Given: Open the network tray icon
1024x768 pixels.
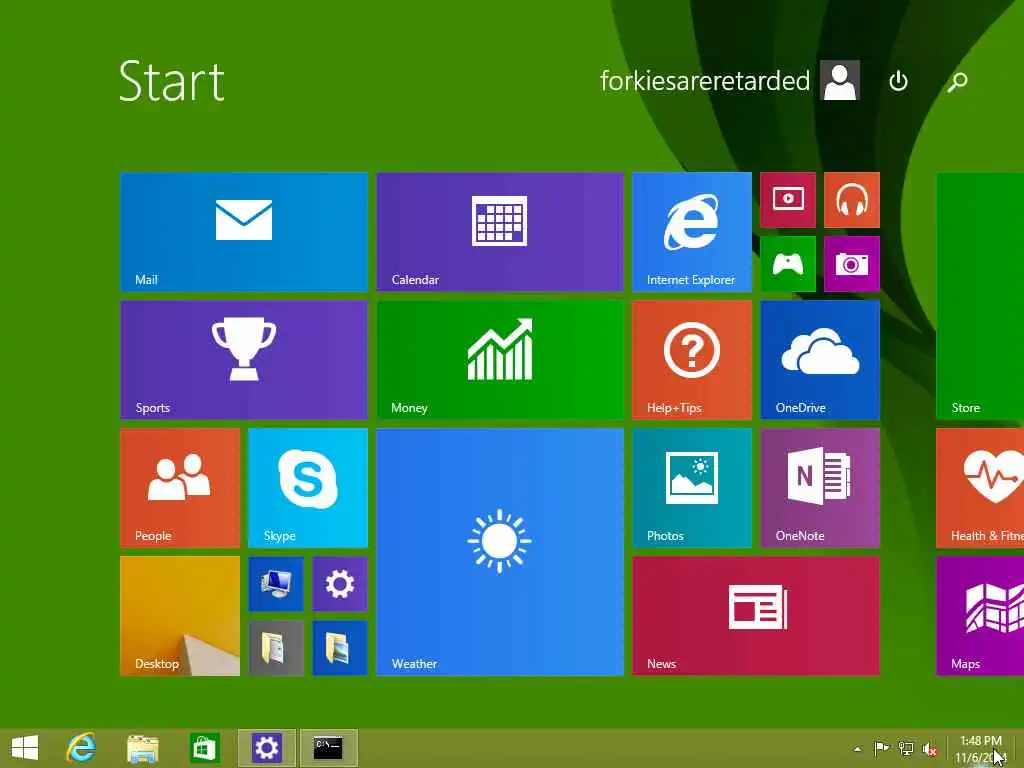Looking at the screenshot, I should click(x=906, y=748).
